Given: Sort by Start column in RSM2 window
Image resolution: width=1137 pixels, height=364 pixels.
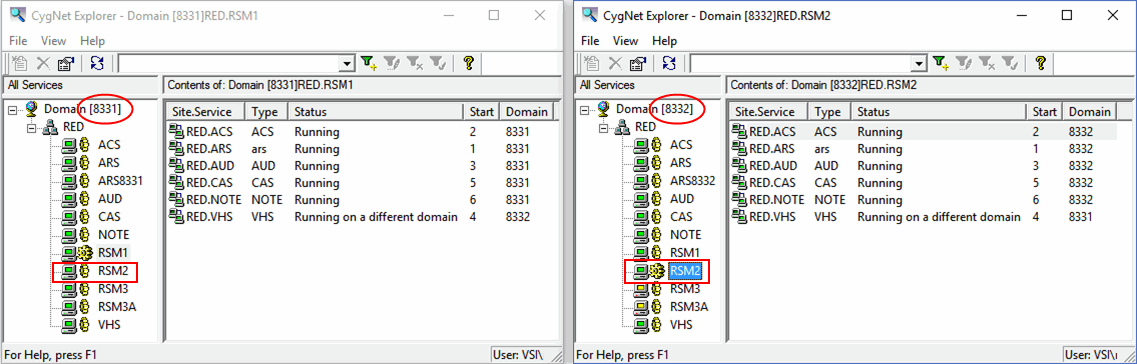Looking at the screenshot, I should [x=1044, y=112].
